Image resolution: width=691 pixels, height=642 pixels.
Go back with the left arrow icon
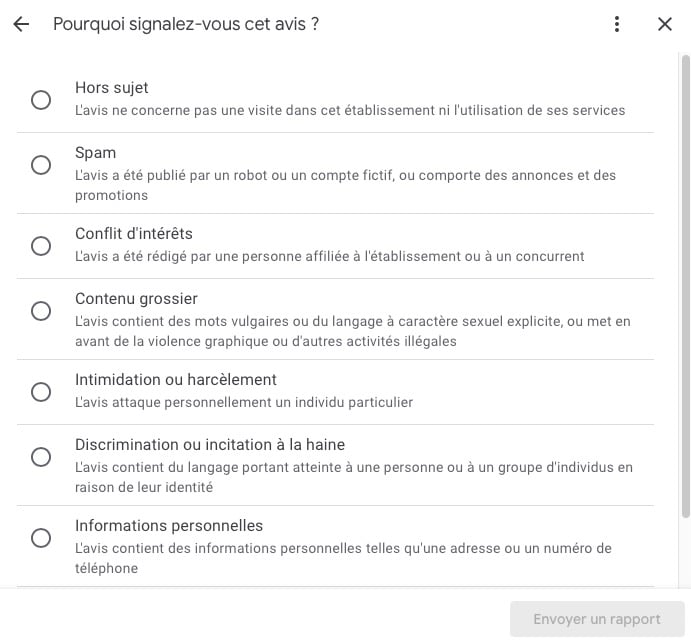22,24
